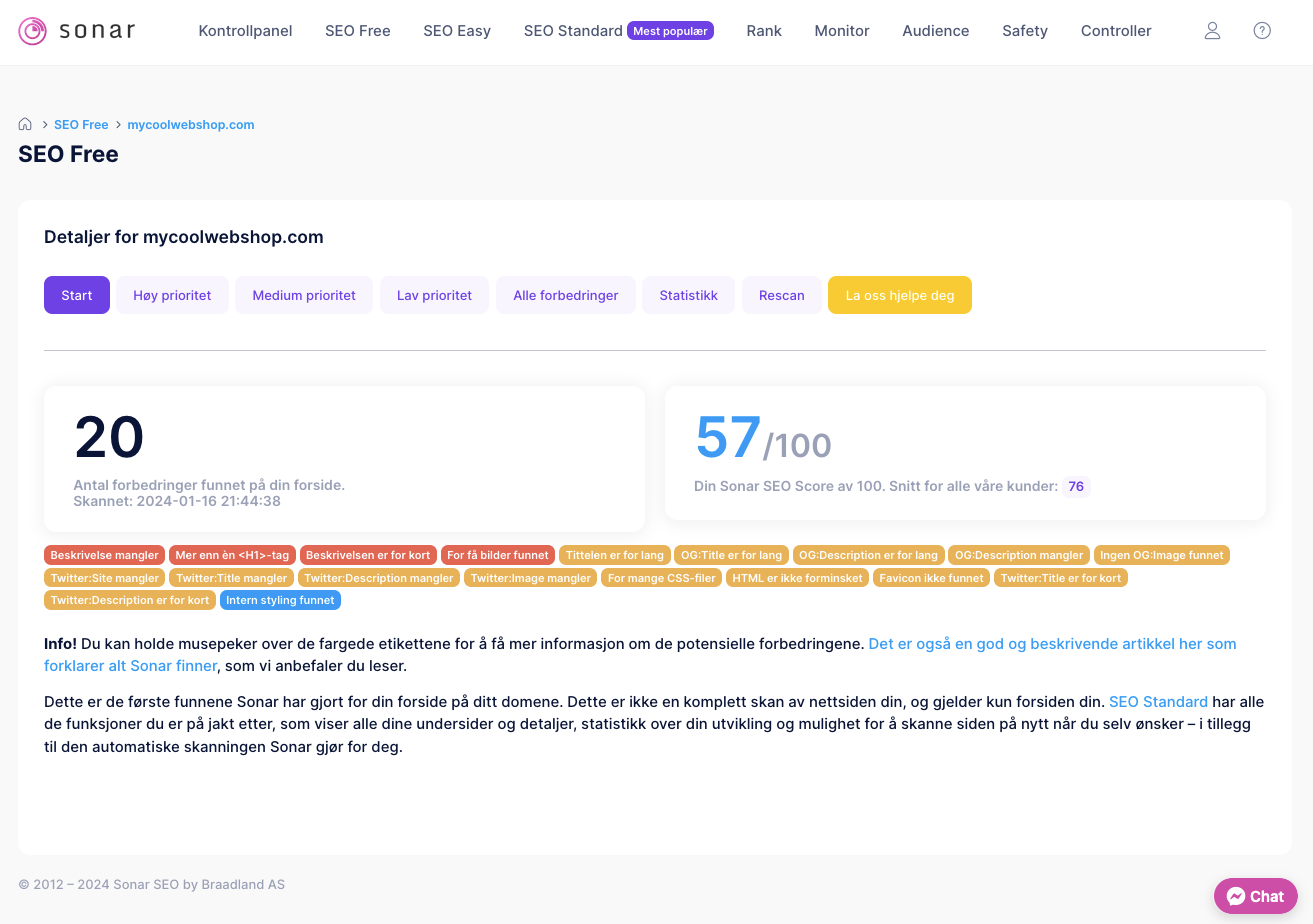Click the Favicon ikke funnet tag
1313x924 pixels.
coord(930,578)
